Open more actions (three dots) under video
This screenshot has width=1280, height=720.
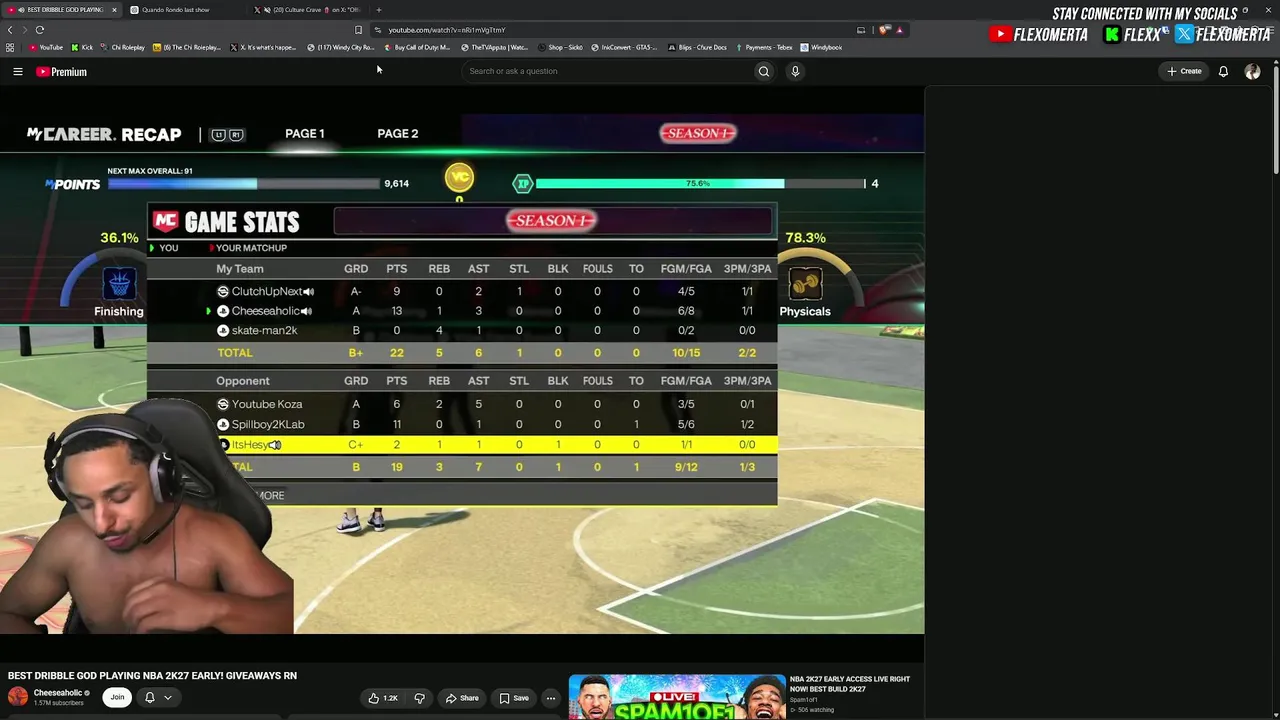point(550,698)
